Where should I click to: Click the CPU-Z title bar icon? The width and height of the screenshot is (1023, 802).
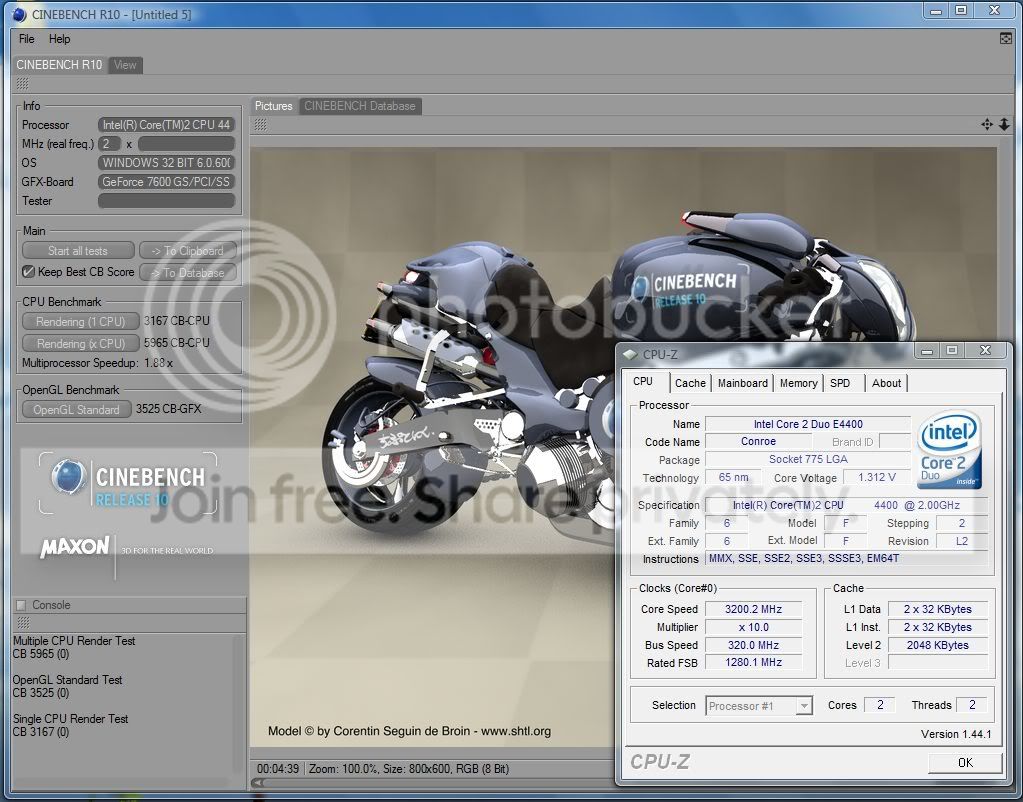[x=630, y=354]
